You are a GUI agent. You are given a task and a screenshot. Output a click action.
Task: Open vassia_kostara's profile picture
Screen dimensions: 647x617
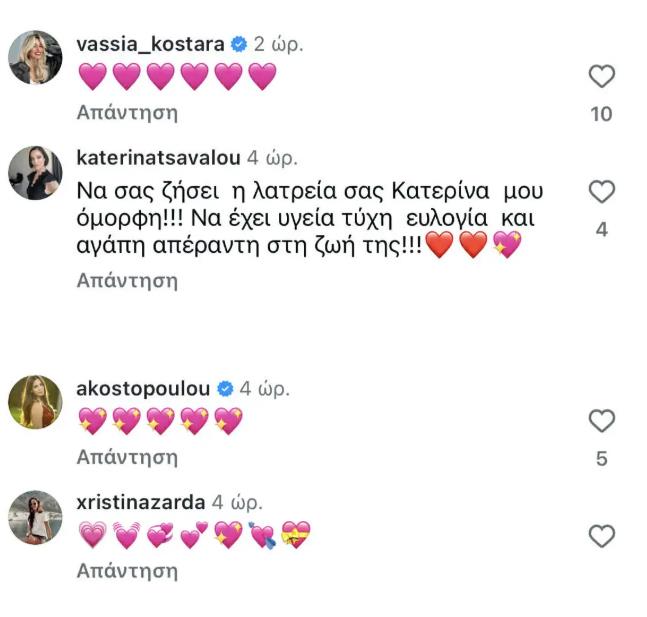point(36,58)
